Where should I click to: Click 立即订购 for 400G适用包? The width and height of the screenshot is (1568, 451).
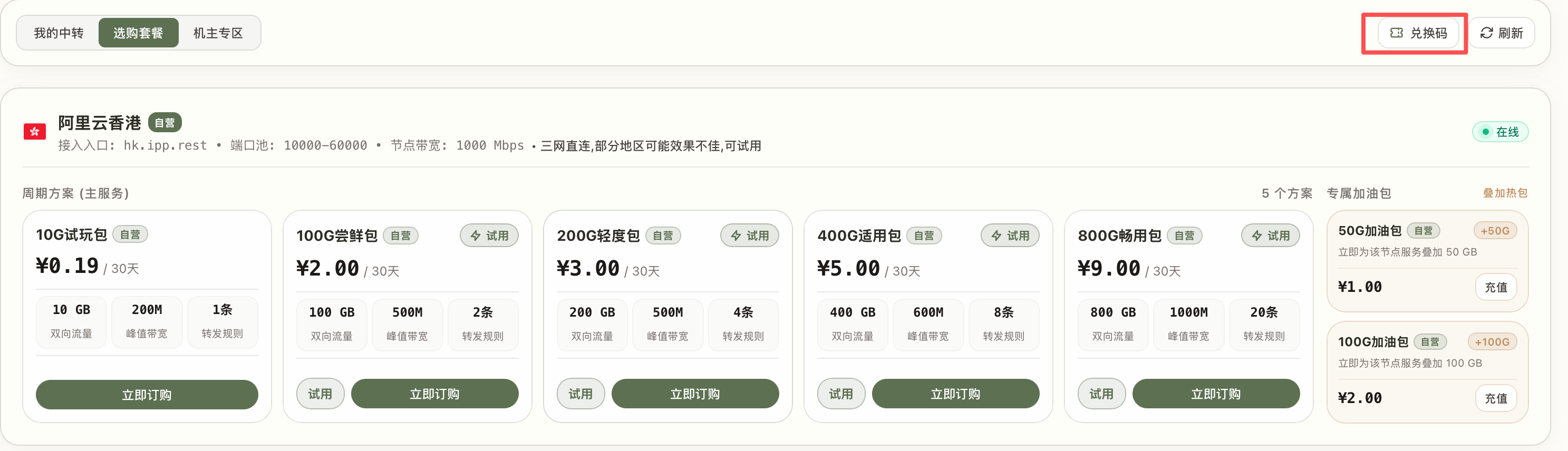[956, 394]
